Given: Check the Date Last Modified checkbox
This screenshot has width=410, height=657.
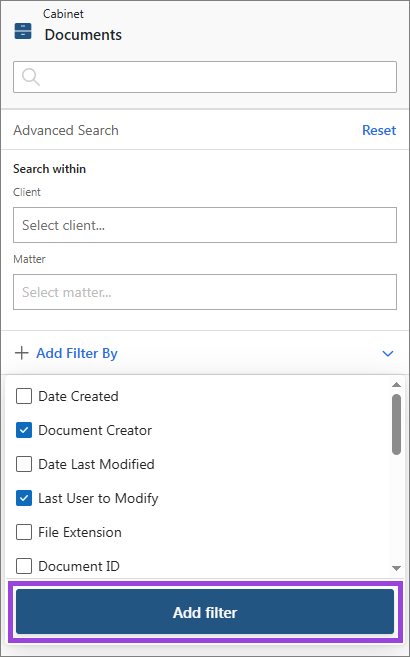Looking at the screenshot, I should coord(24,464).
